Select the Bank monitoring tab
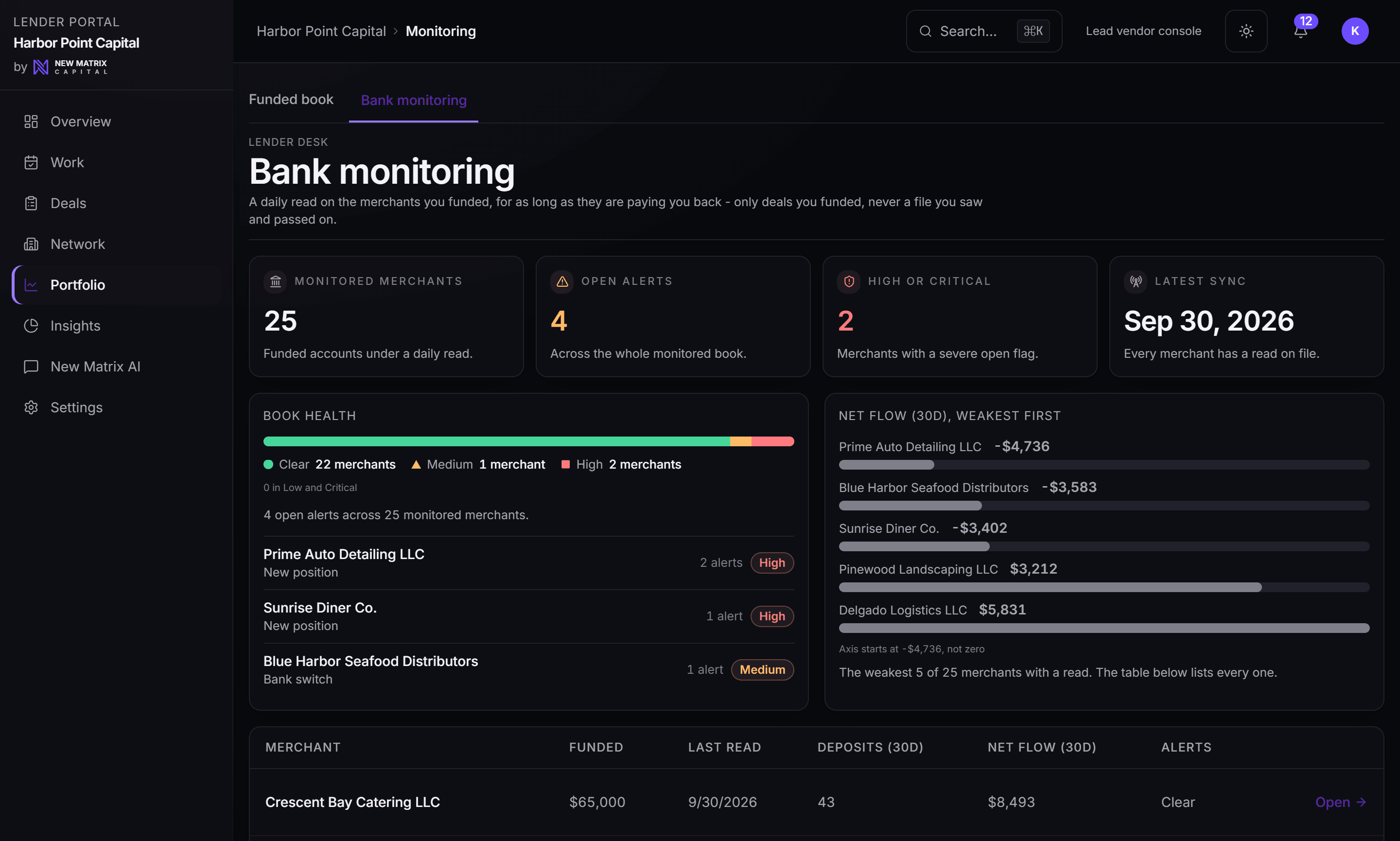 click(414, 100)
